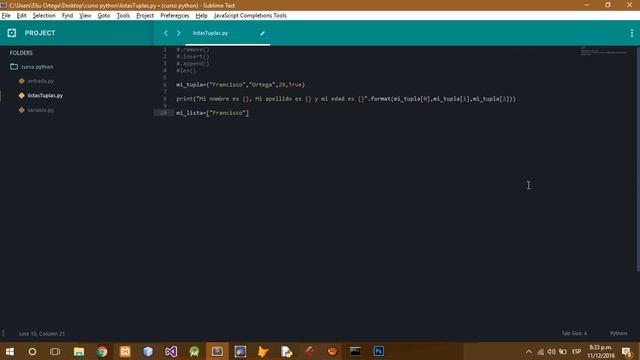
Task: Click on the mi_tupla assignment line
Action: click(240, 84)
